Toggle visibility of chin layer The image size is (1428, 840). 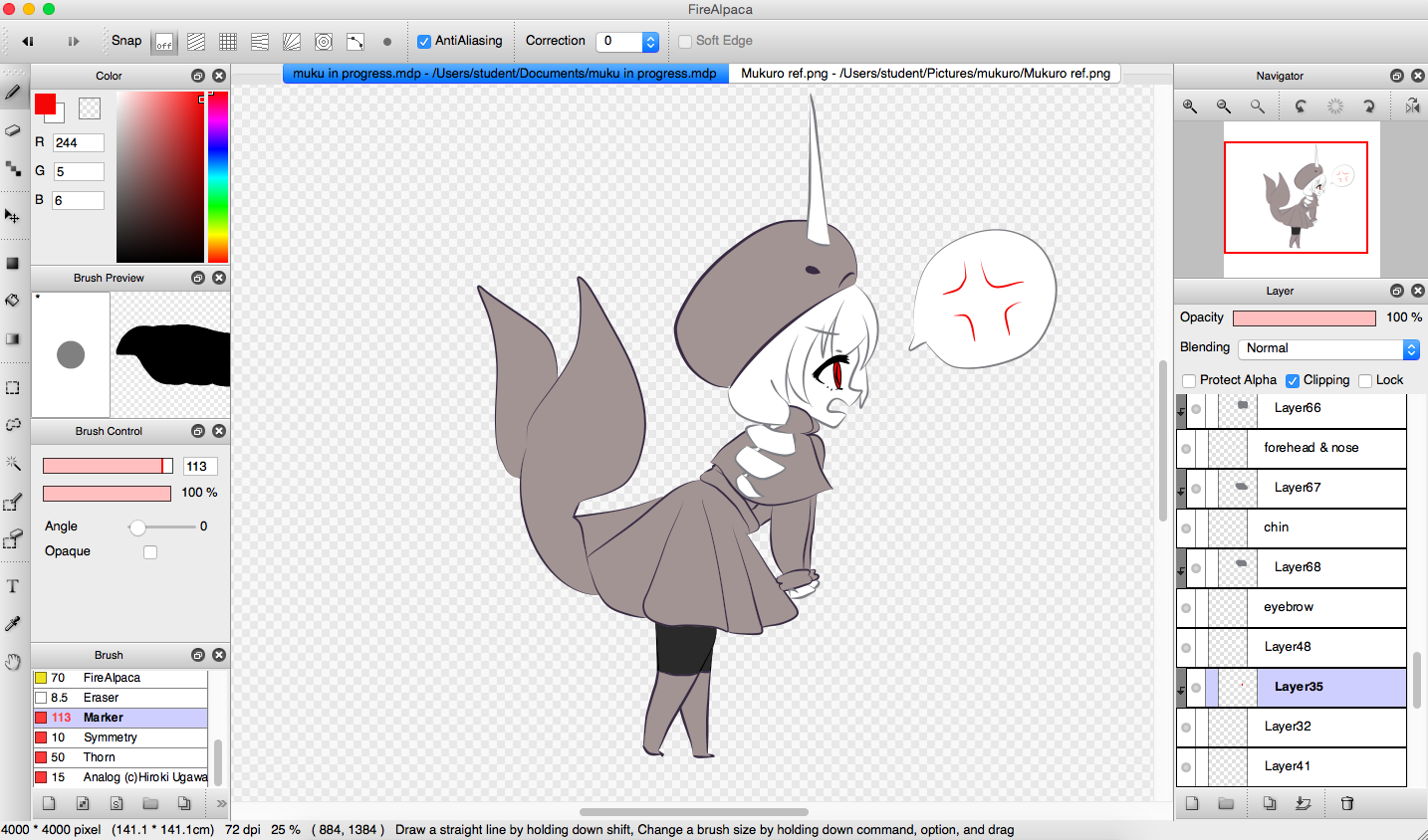click(x=1186, y=528)
